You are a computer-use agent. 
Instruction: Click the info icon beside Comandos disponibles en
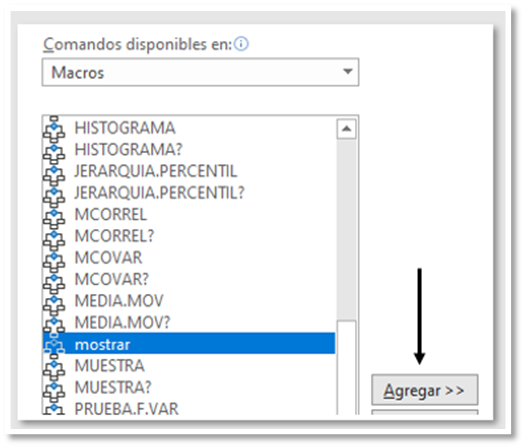tap(241, 44)
